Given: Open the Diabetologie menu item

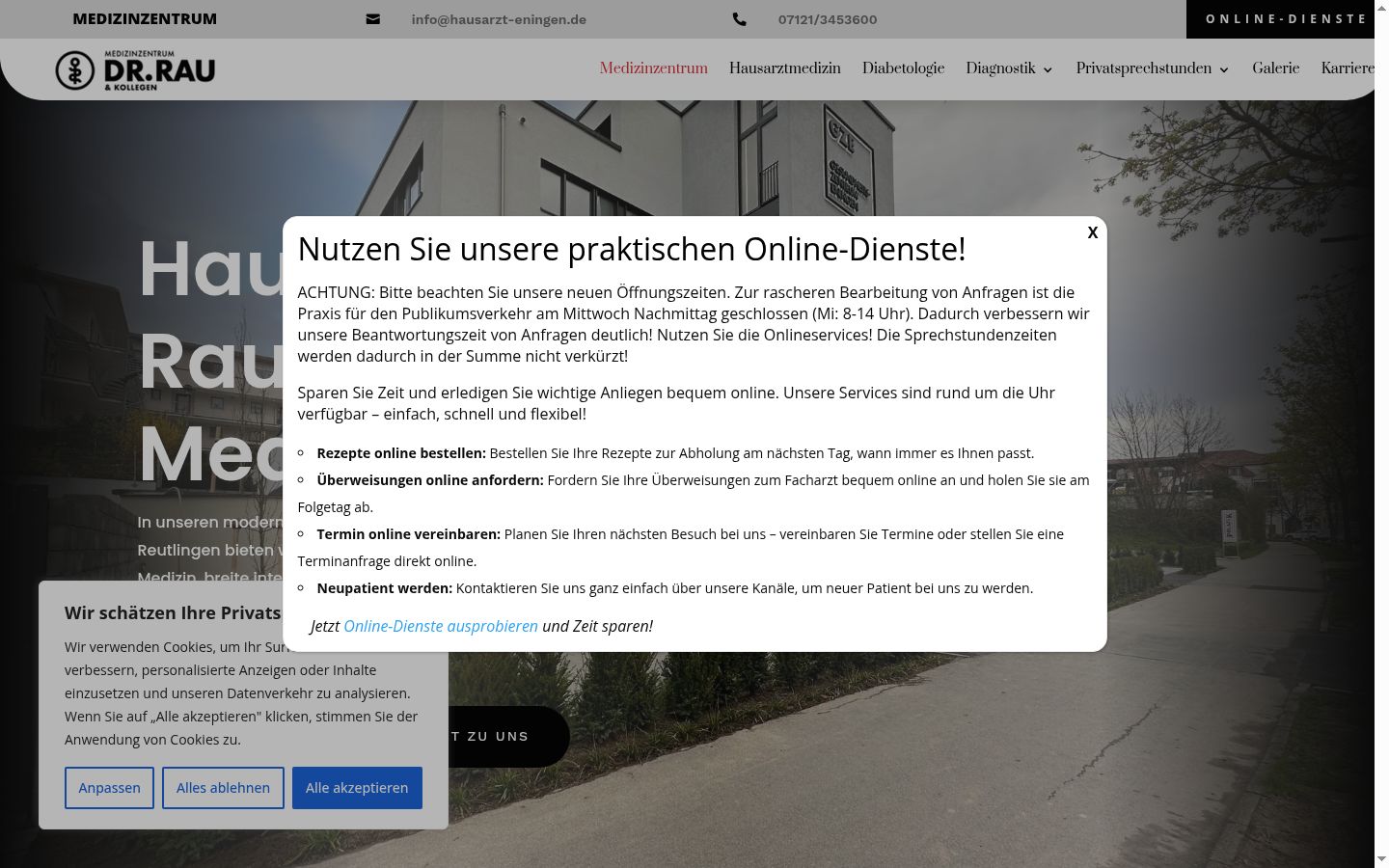Looking at the screenshot, I should pyautogui.click(x=904, y=68).
